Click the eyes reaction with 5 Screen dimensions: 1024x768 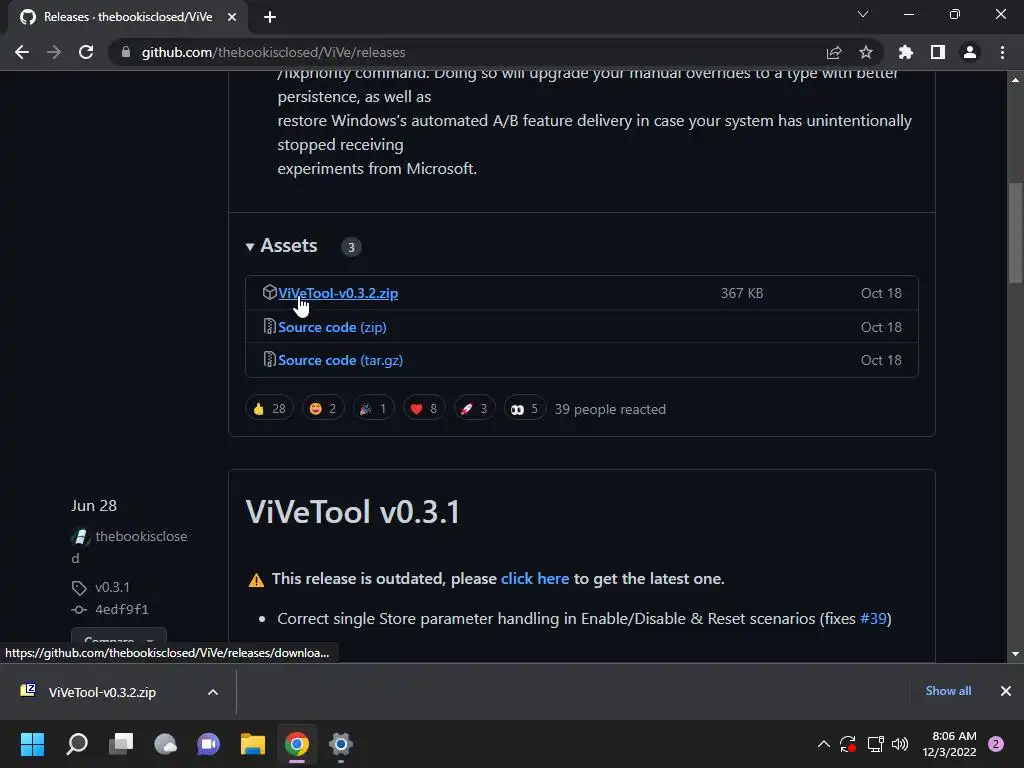pyautogui.click(x=524, y=409)
